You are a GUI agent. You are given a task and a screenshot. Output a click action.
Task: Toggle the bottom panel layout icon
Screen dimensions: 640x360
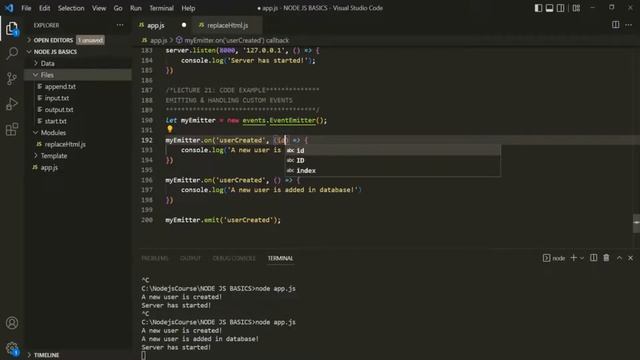click(549, 8)
